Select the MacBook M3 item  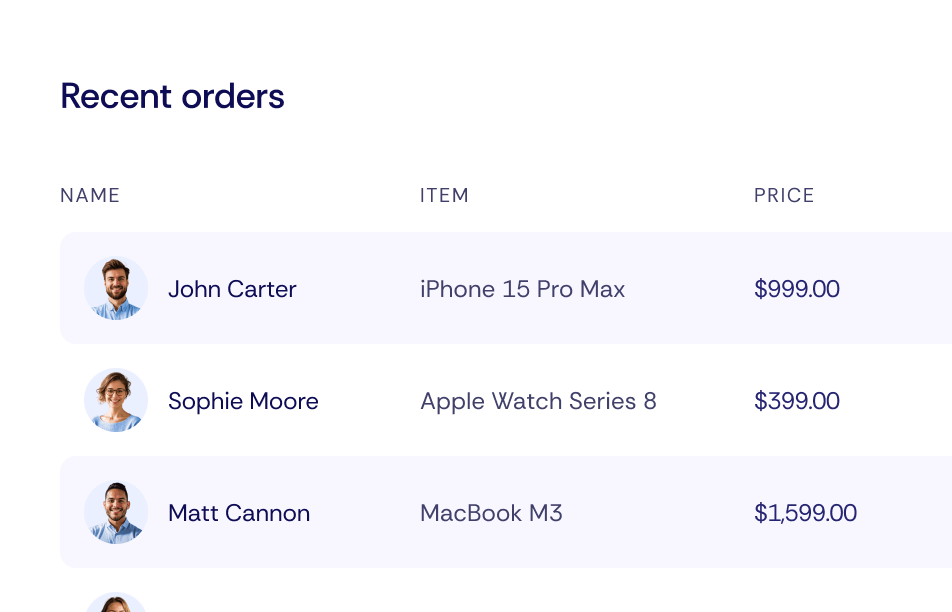pos(491,513)
